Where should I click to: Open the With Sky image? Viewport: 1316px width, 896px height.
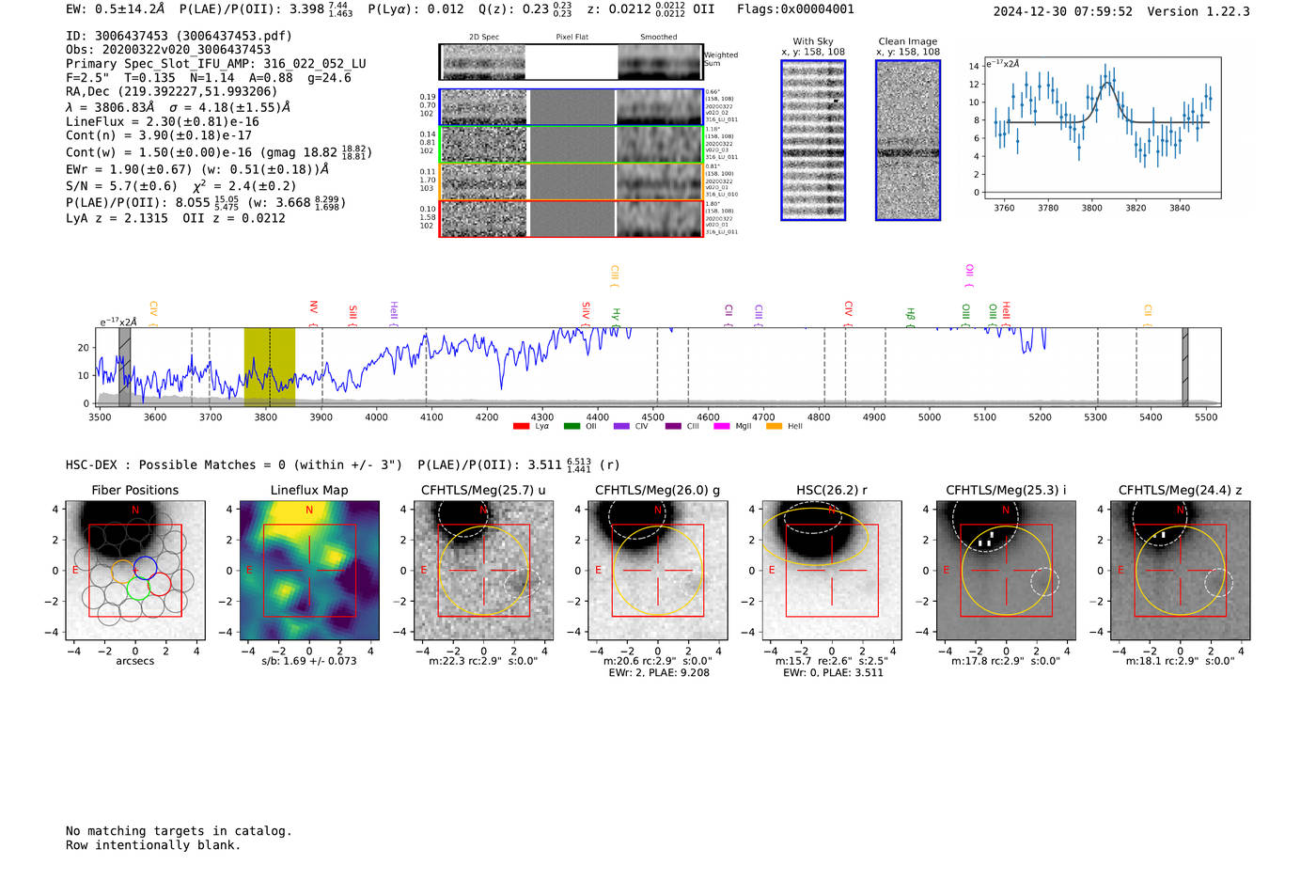813,140
